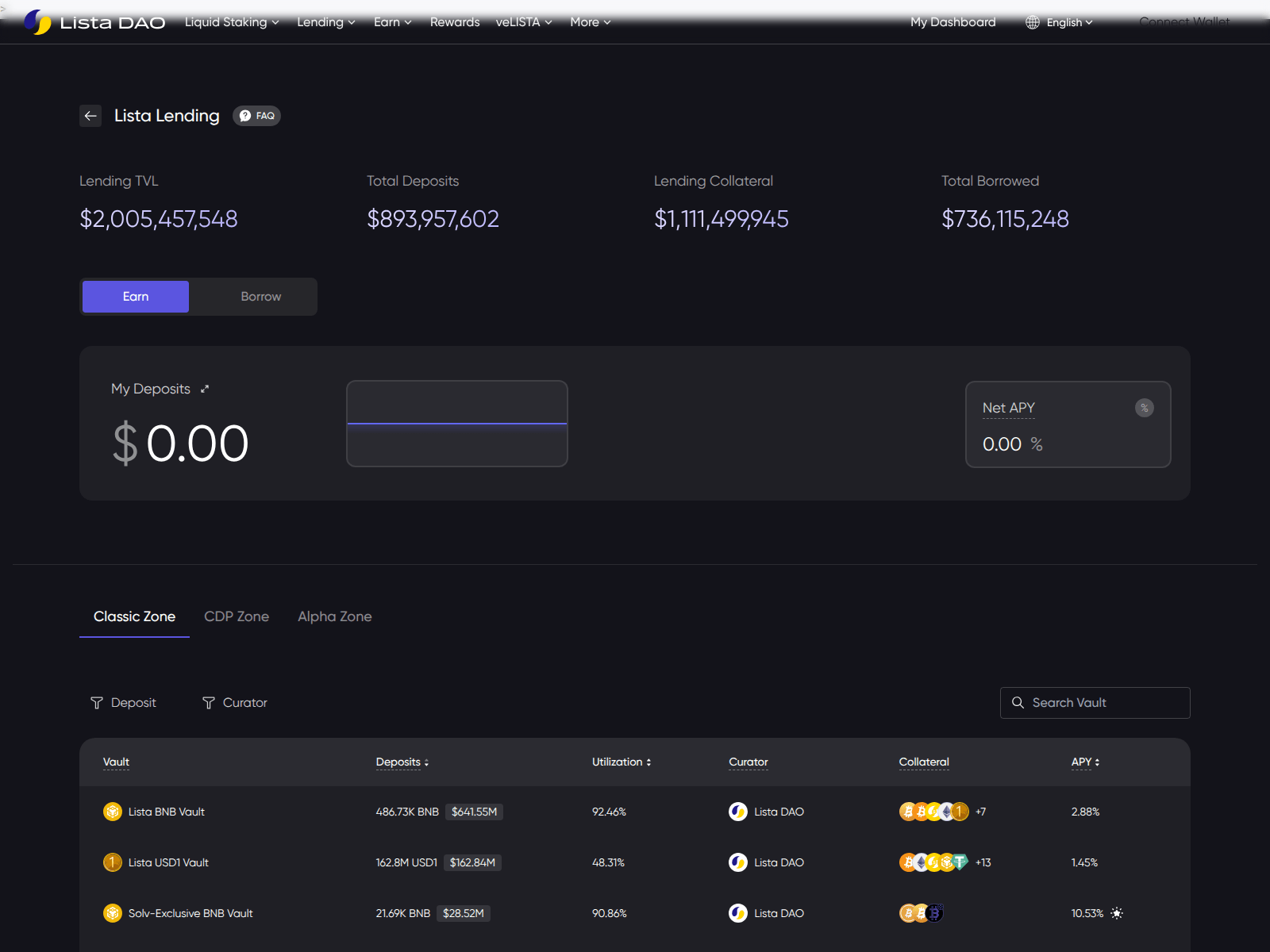The height and width of the screenshot is (952, 1270).
Task: Click the Solv-Exclusive BNB Vault coin icon
Action: pyautogui.click(x=113, y=913)
